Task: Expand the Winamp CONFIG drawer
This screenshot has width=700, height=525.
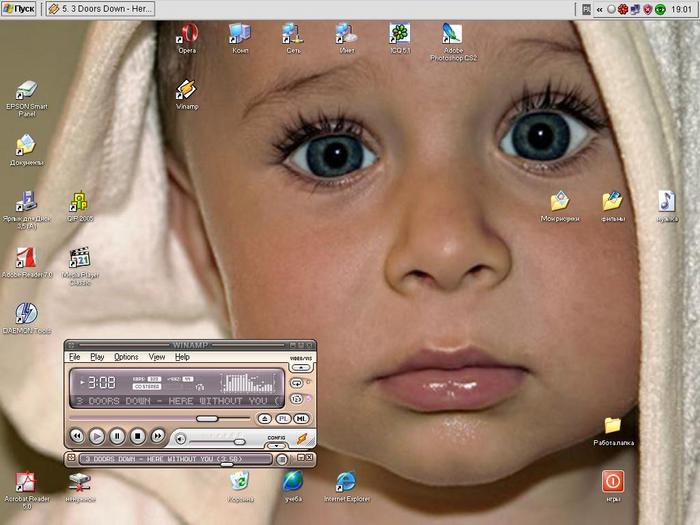Action: [276, 445]
